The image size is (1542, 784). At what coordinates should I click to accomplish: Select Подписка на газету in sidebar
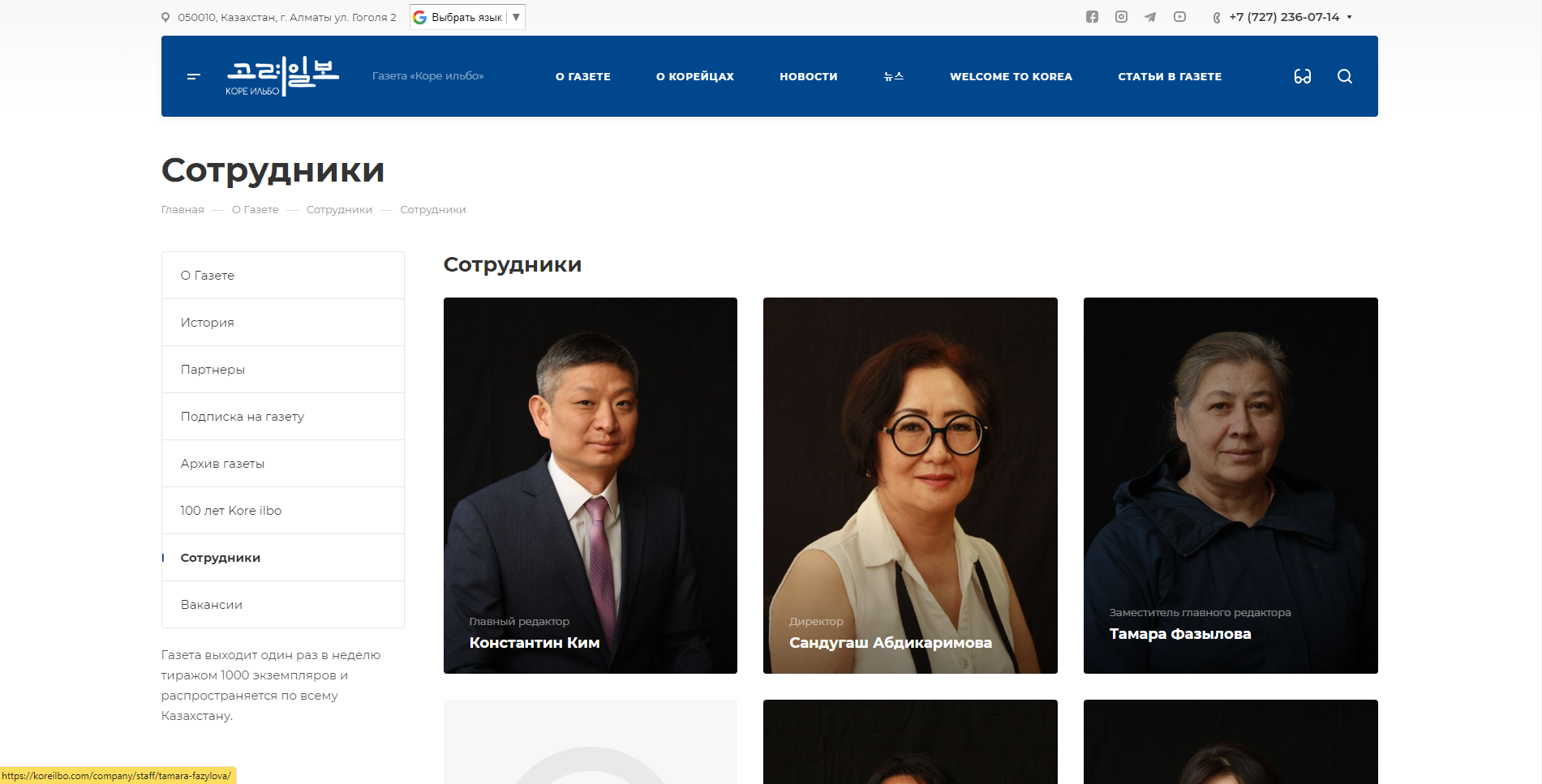click(283, 417)
